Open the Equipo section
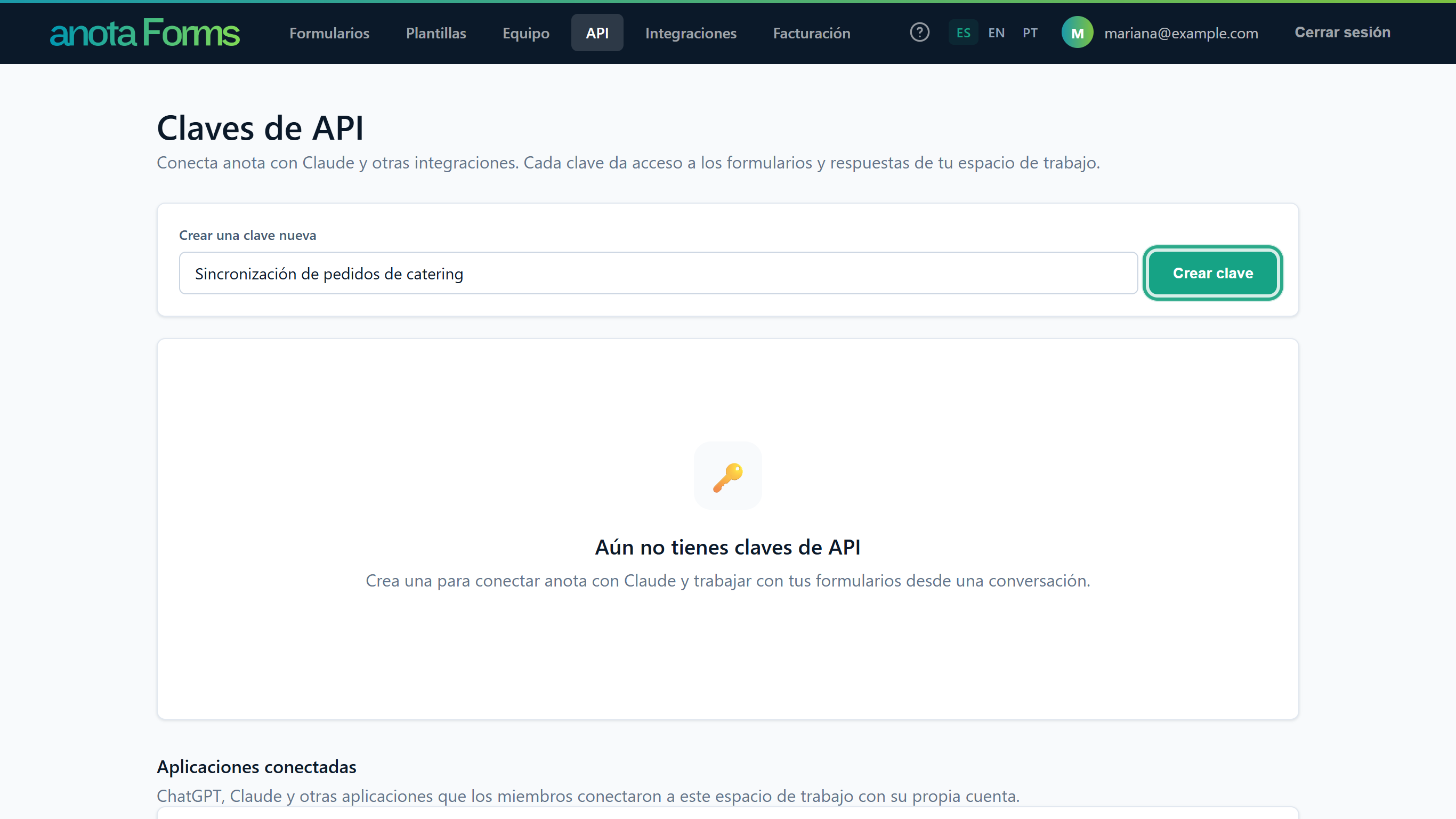 pos(525,33)
